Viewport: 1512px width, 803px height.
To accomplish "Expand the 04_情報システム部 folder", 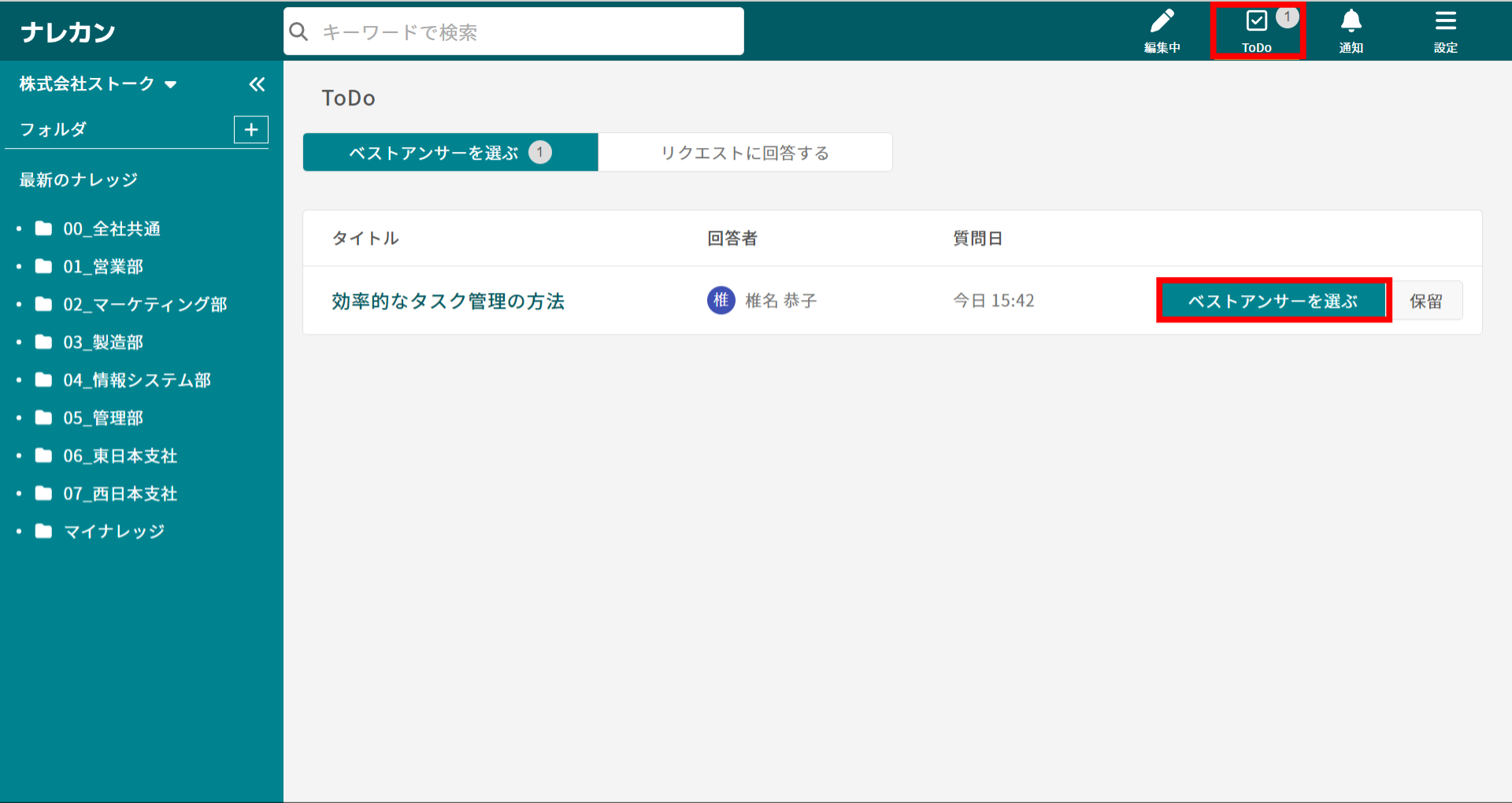I will click(19, 380).
